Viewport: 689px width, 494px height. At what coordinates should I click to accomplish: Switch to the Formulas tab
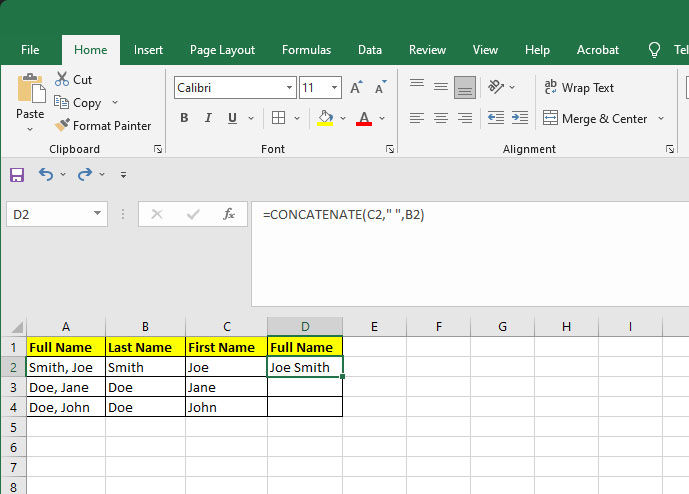(x=306, y=50)
